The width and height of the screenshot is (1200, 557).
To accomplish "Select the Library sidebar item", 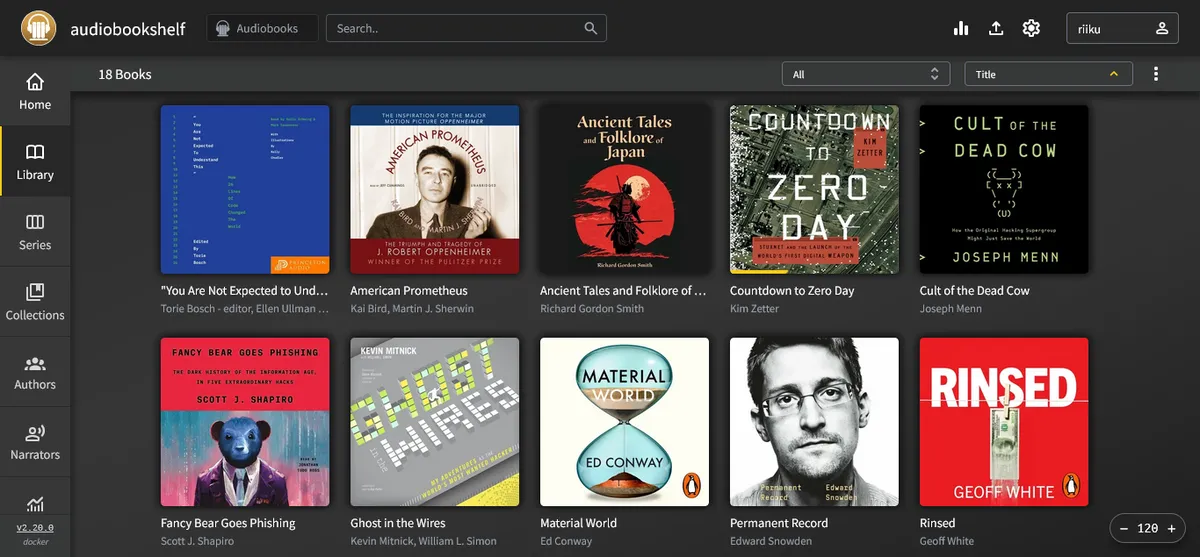I will coord(35,161).
